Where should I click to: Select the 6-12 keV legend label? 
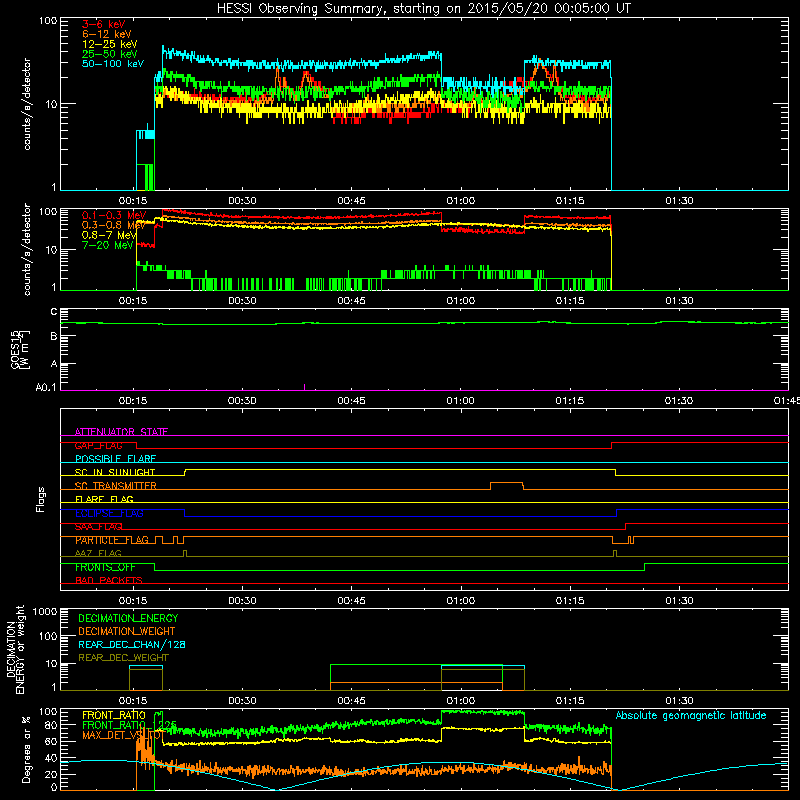point(107,34)
